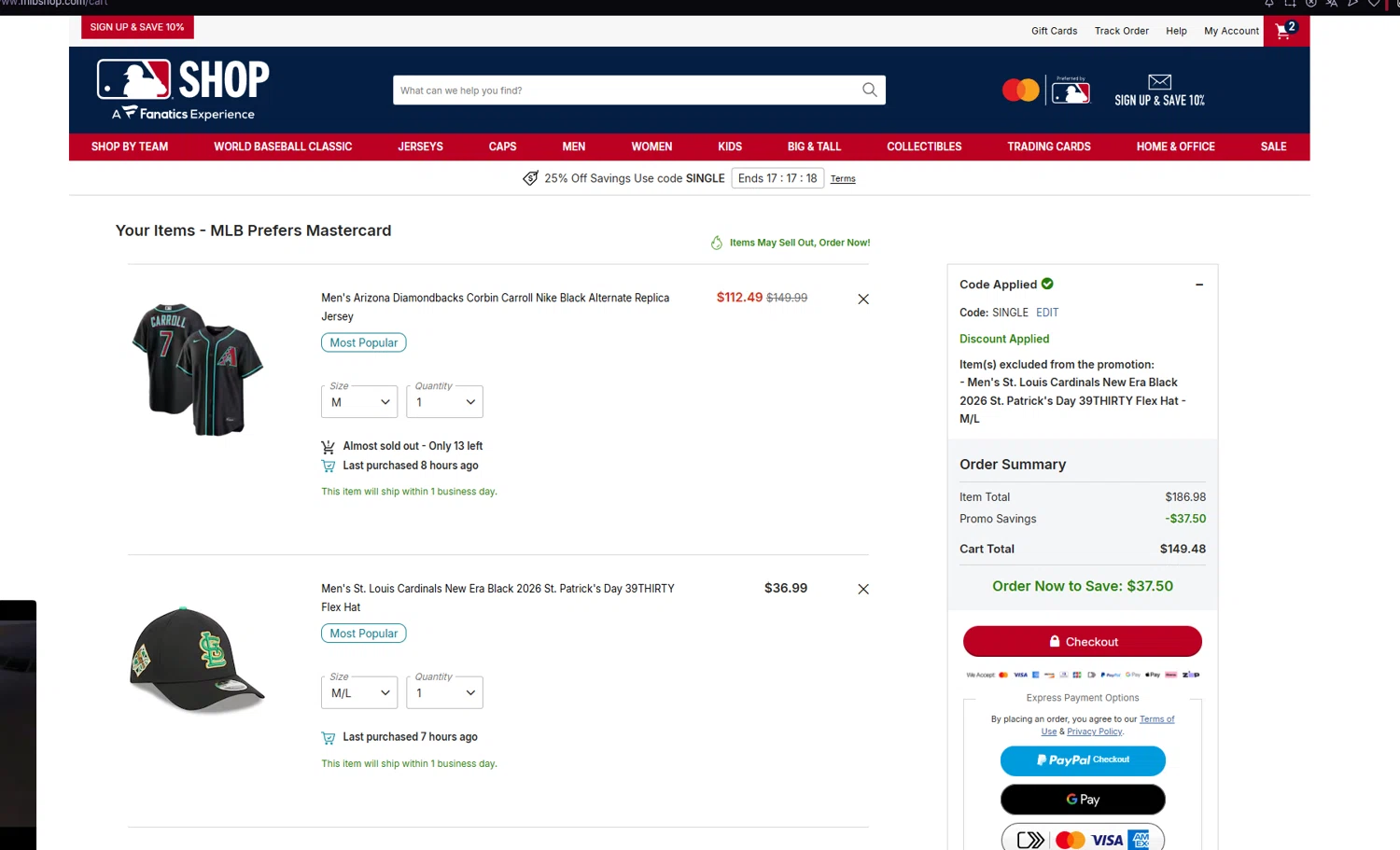
Task: Open jersey Quantity dropdown
Action: [x=444, y=401]
